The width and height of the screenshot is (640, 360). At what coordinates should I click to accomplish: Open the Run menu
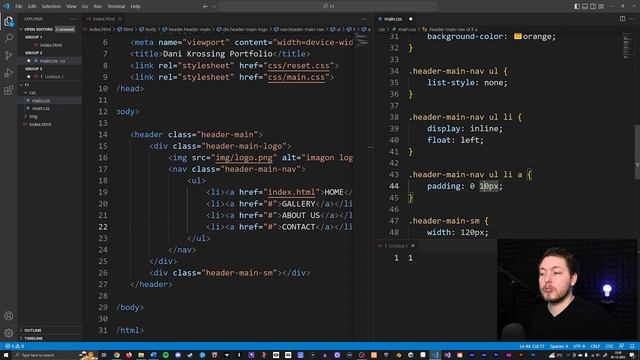(x=98, y=7)
